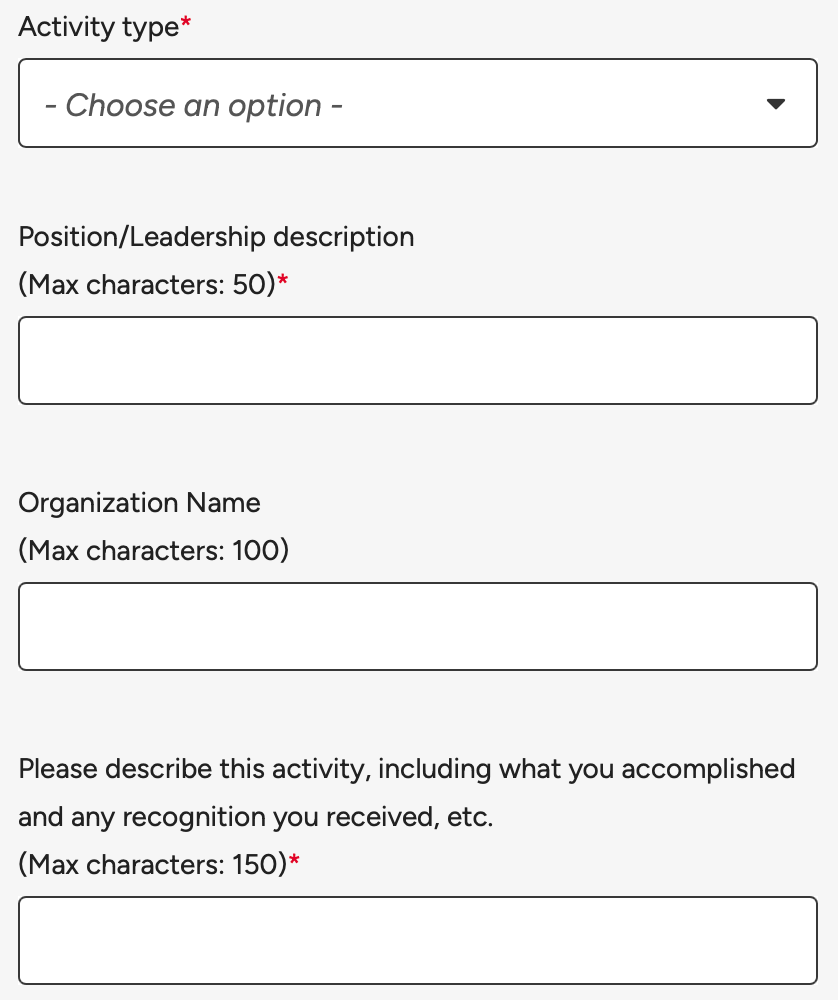Click the "Activity type" label
The image size is (838, 1000).
(99, 27)
